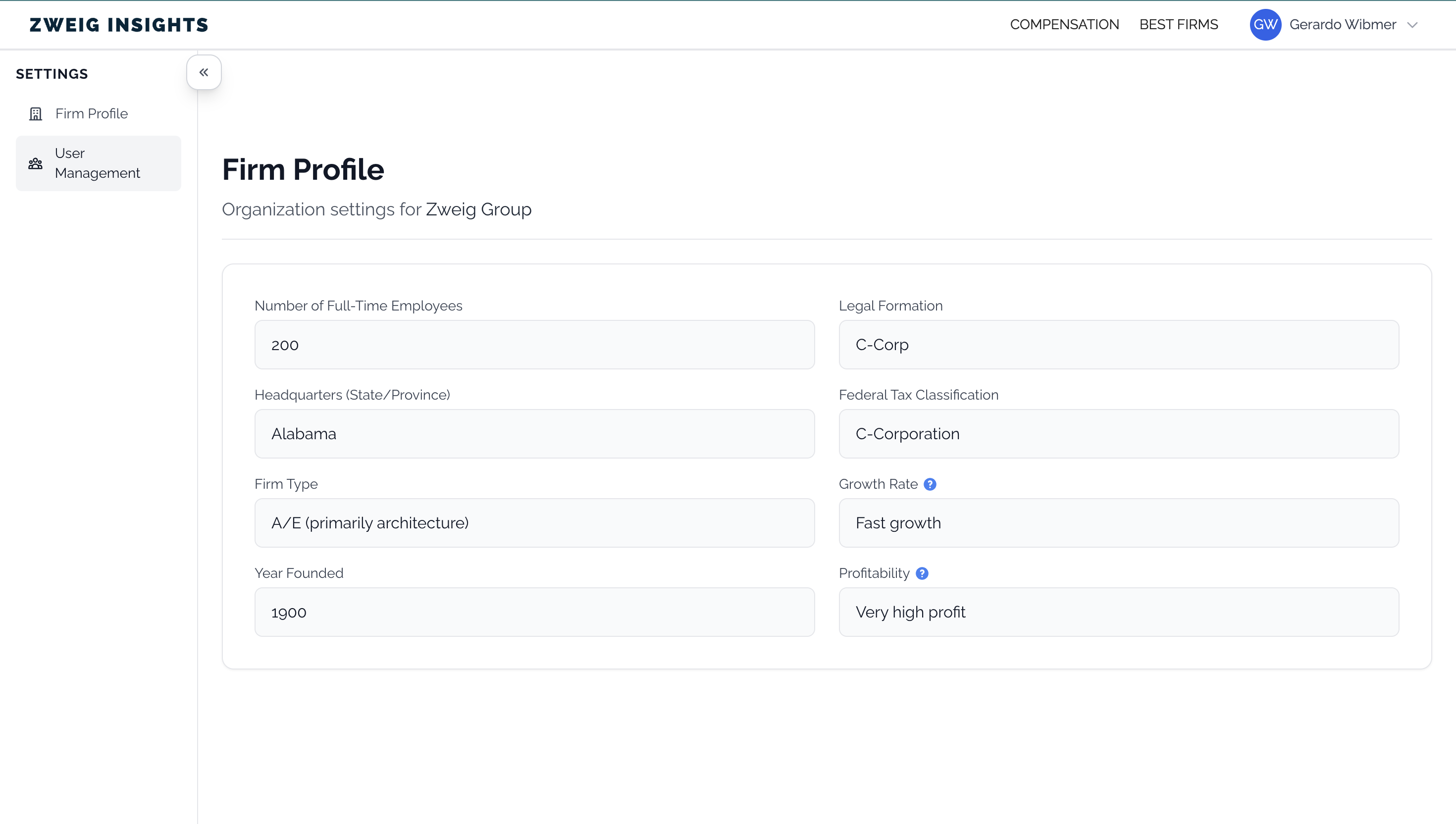1456x824 pixels.
Task: Click the Growth Rate label text
Action: (878, 484)
